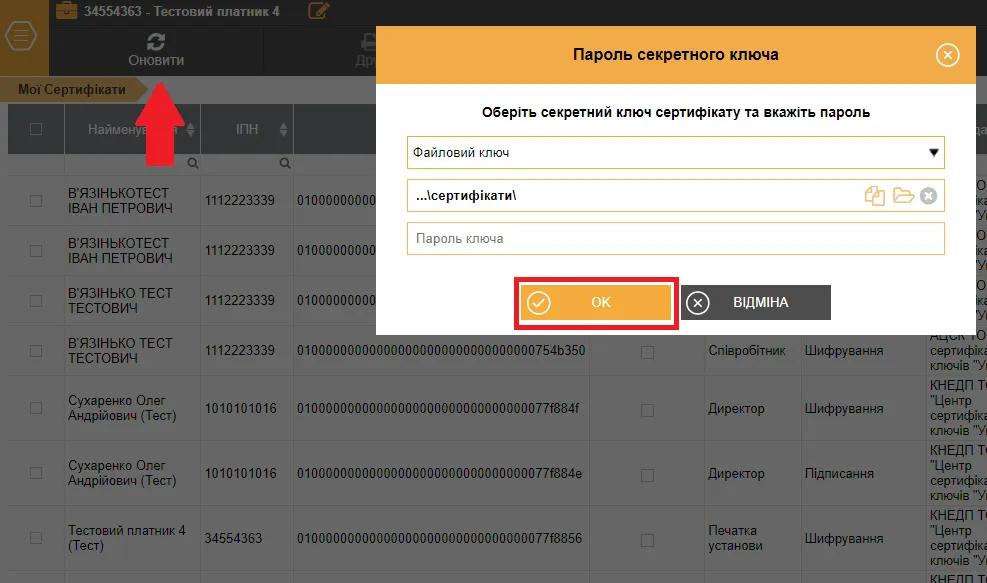Click the search icon under Найменування column
987x583 pixels.
coord(192,163)
